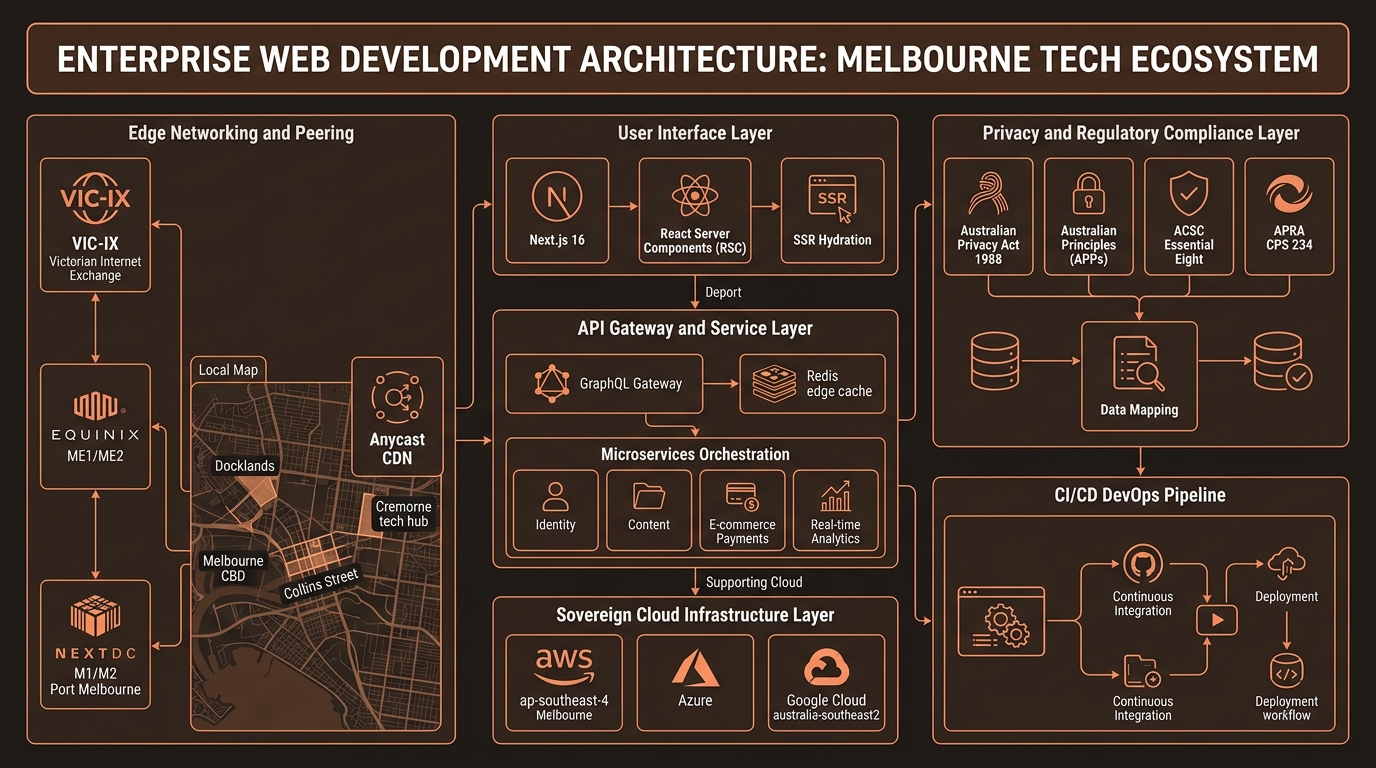Click the Data Mapping document search icon
The width and height of the screenshot is (1376, 768).
pyautogui.click(x=1139, y=363)
